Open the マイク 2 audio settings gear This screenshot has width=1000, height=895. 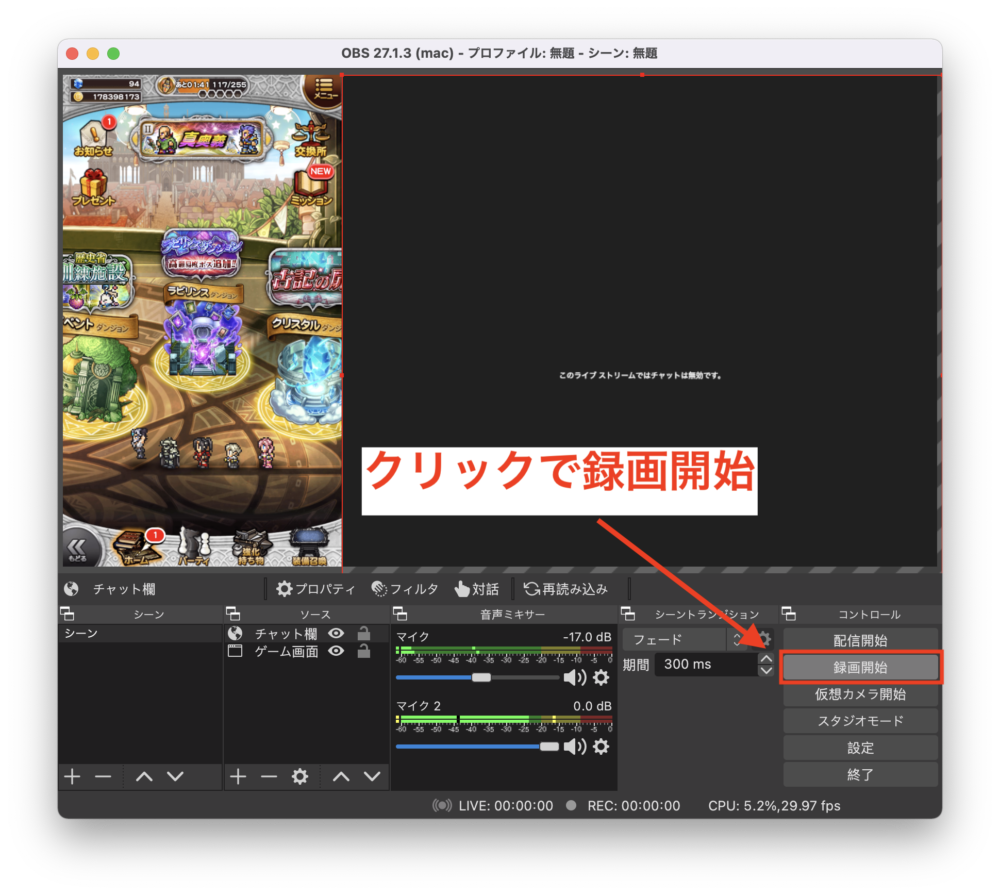[601, 746]
